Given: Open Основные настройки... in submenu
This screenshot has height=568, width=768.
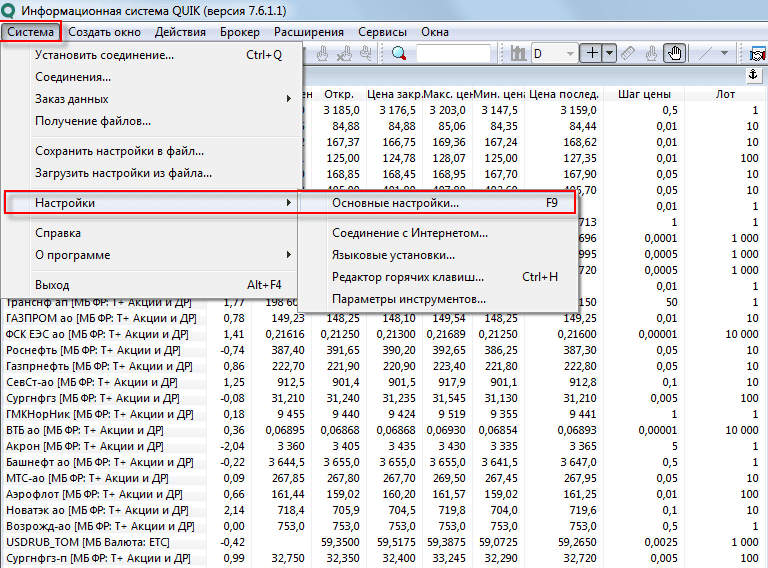Looking at the screenshot, I should [x=437, y=203].
